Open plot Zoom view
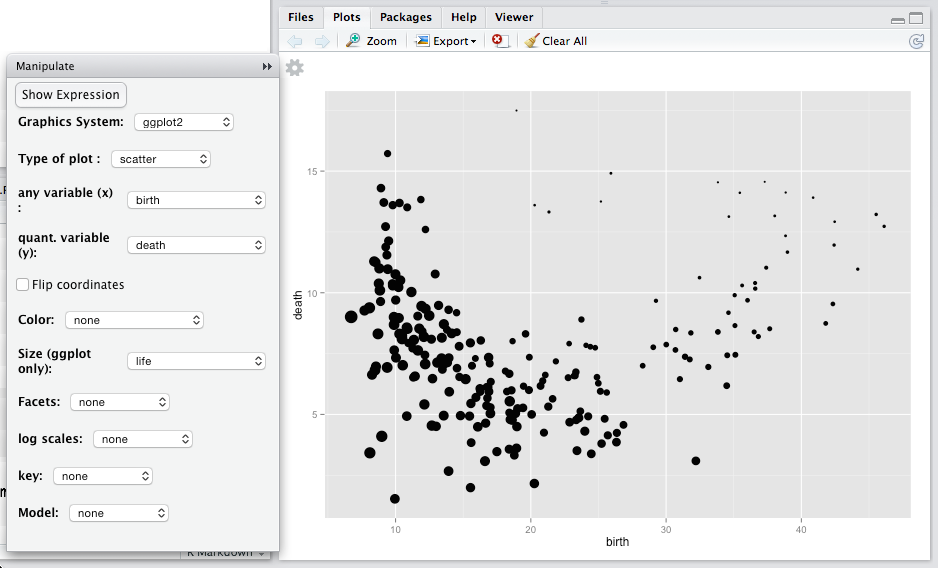938x568 pixels. [x=371, y=41]
